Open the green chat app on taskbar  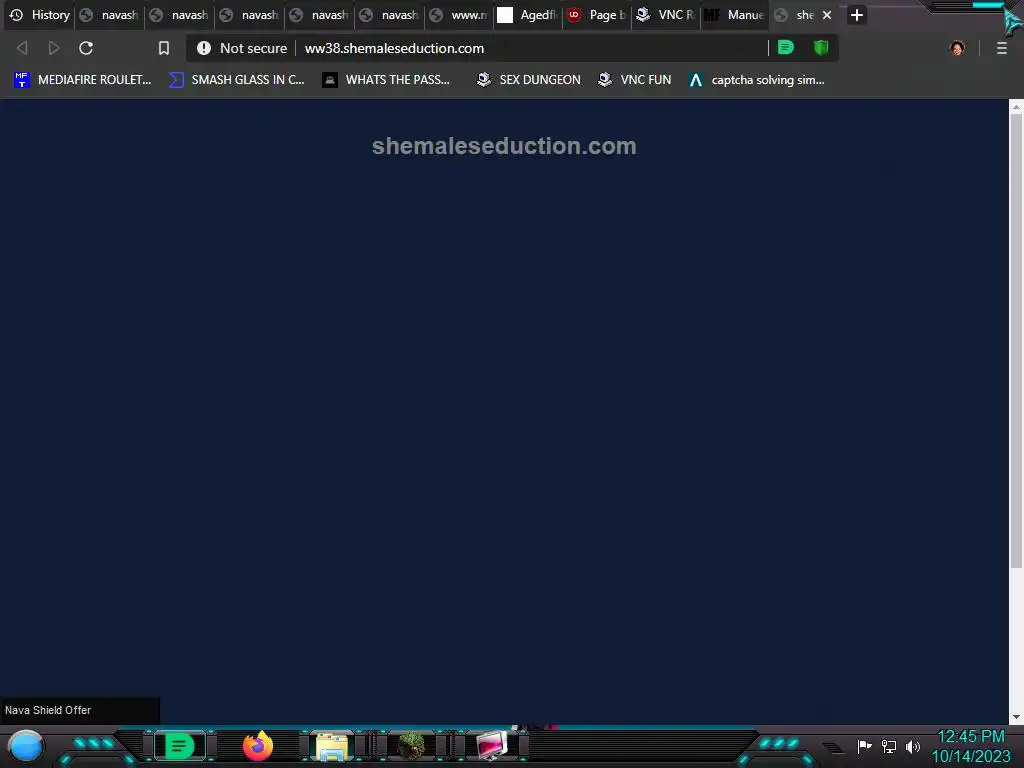coord(180,746)
